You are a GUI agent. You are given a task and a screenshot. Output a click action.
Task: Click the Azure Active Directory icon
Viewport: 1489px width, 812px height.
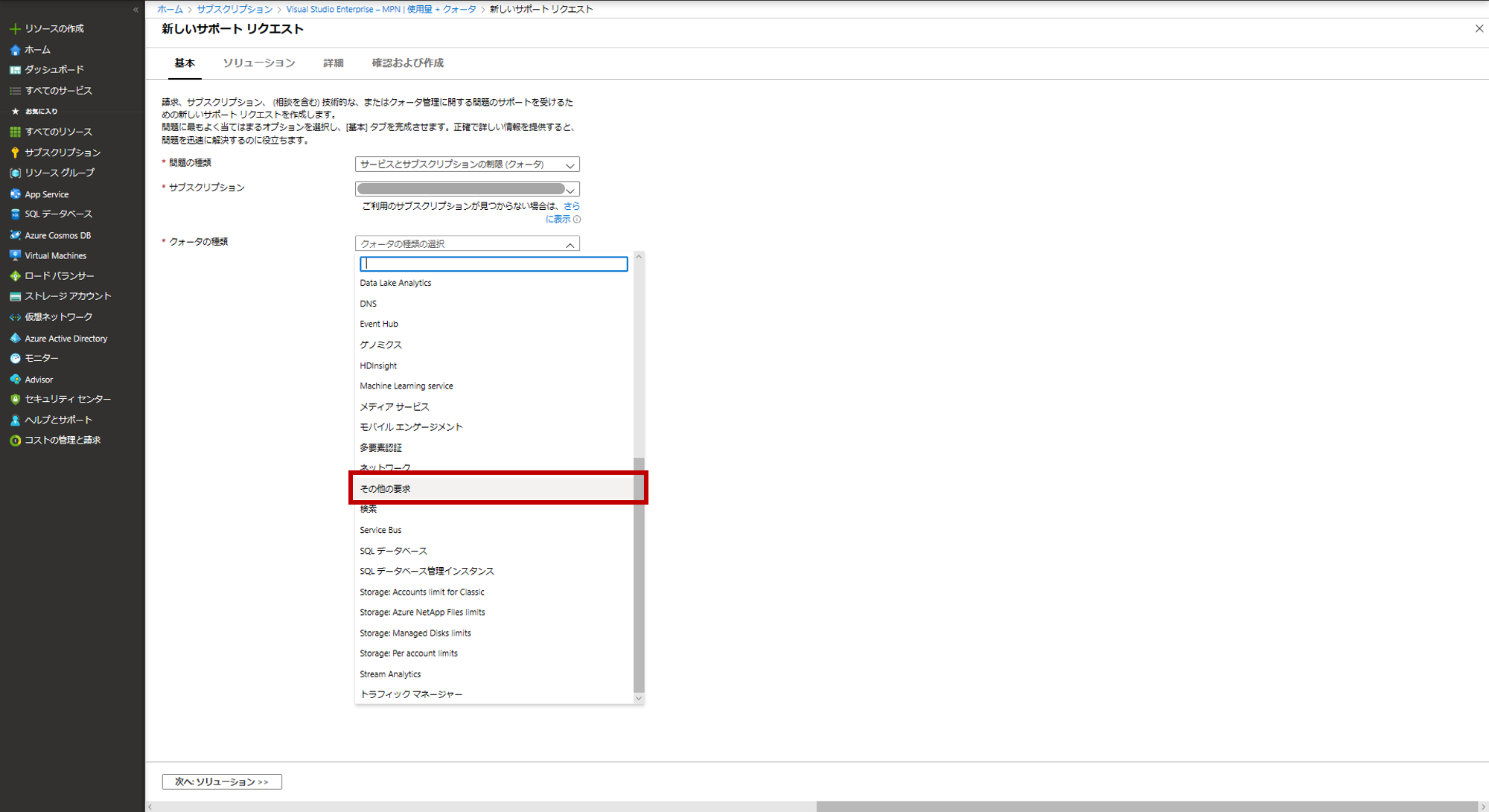[x=15, y=338]
